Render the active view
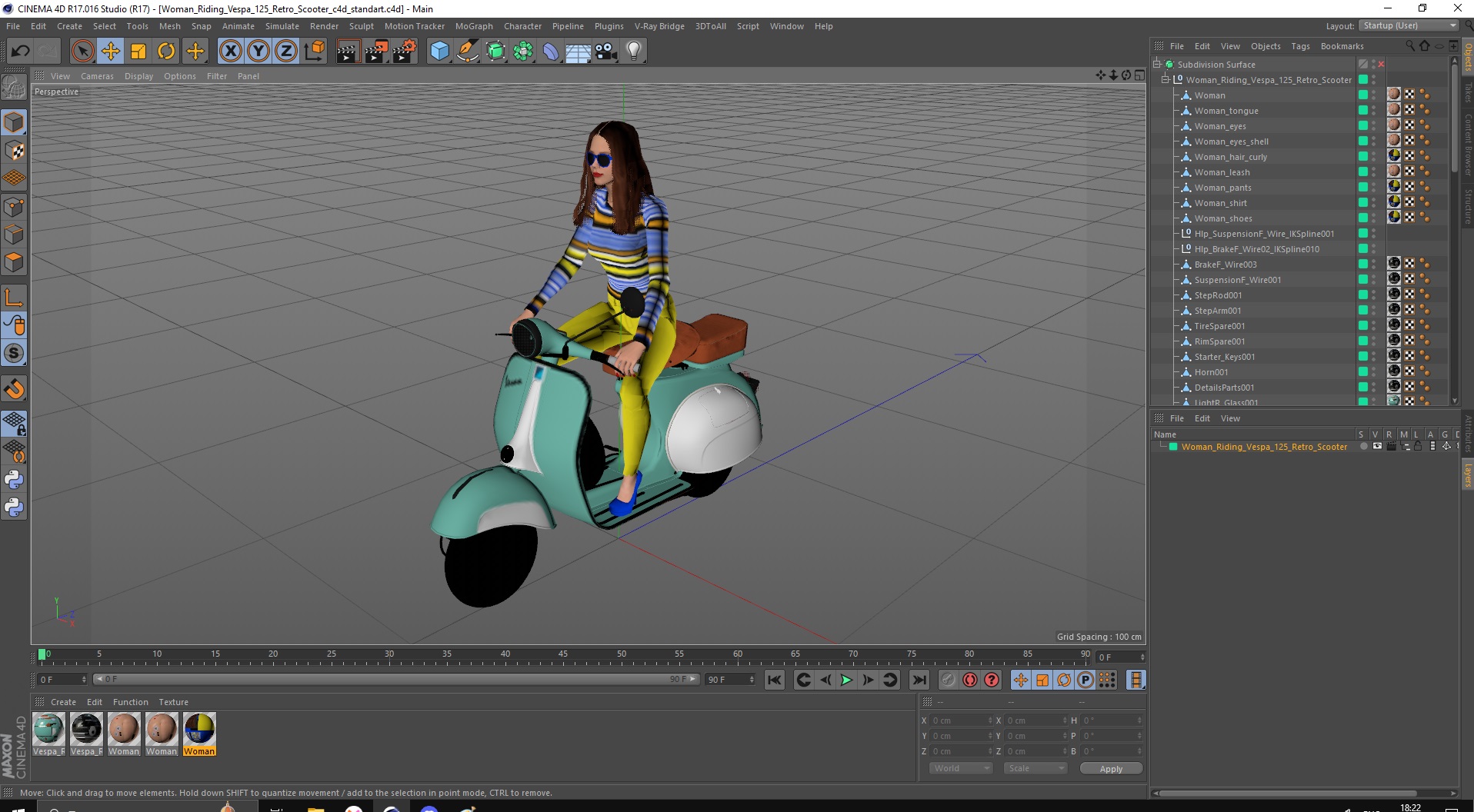 [348, 52]
